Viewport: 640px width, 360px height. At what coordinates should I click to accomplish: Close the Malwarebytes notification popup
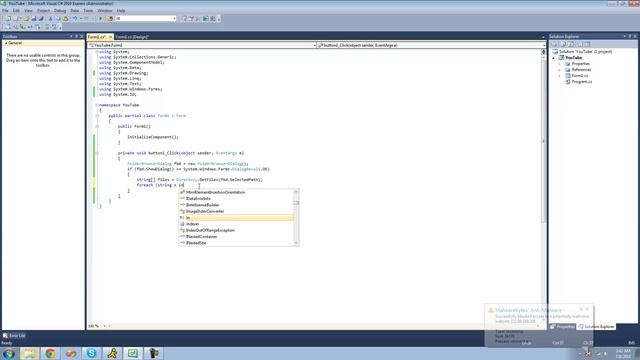click(x=587, y=309)
